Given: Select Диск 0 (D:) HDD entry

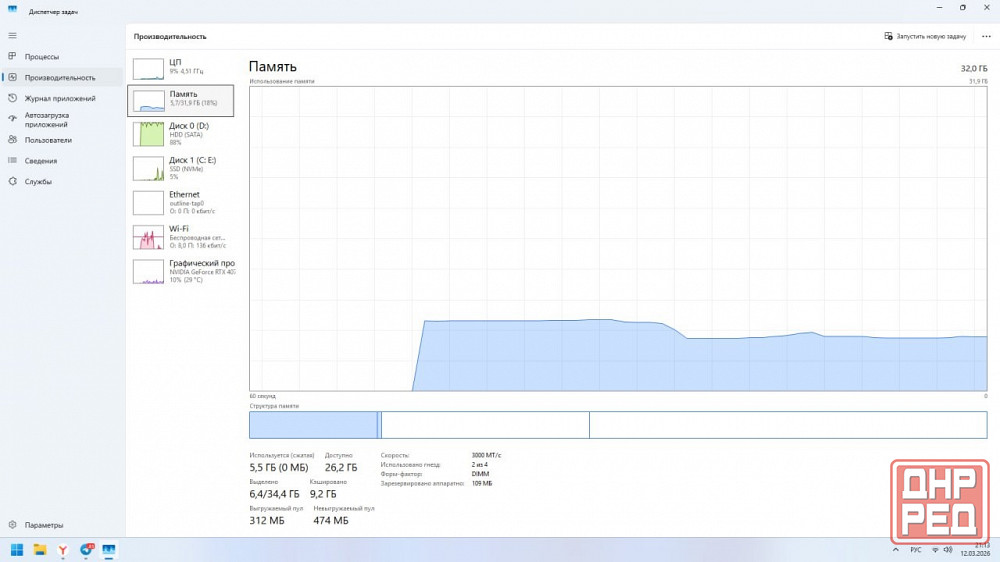Looking at the screenshot, I should [180, 133].
